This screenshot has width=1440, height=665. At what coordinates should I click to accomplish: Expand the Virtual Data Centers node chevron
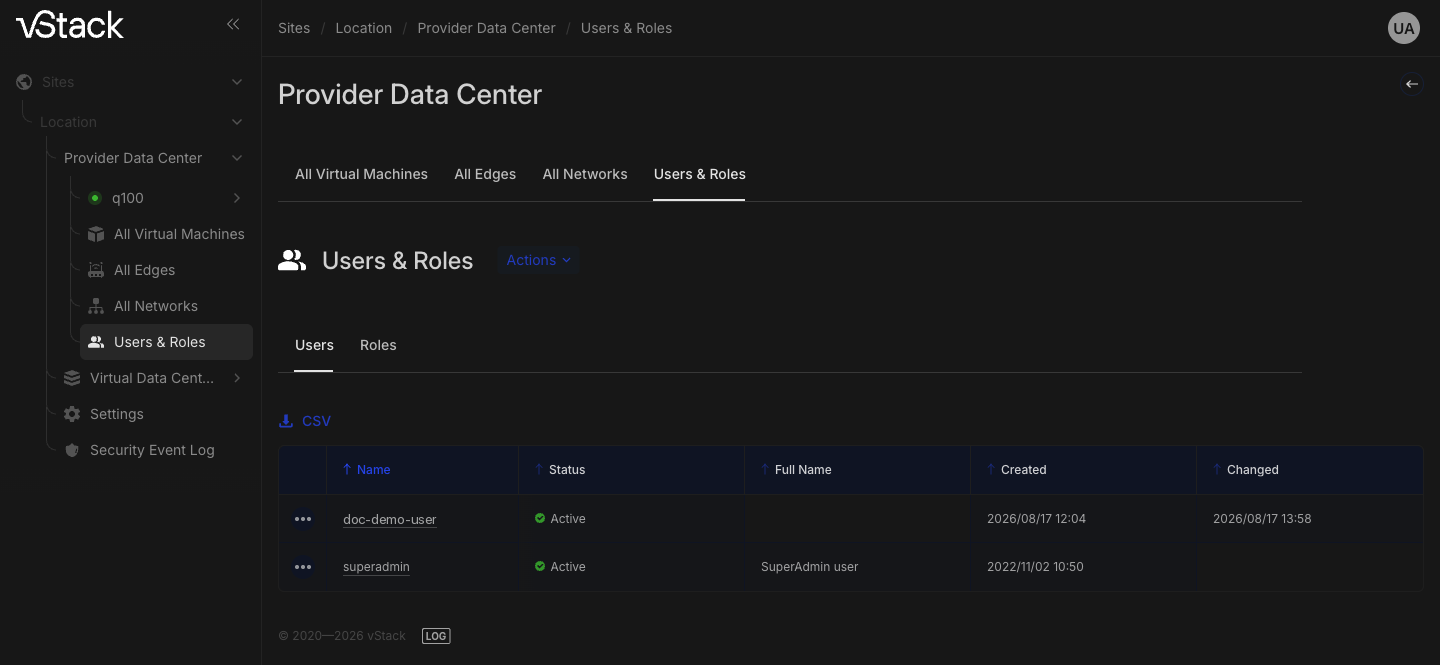[x=237, y=378]
